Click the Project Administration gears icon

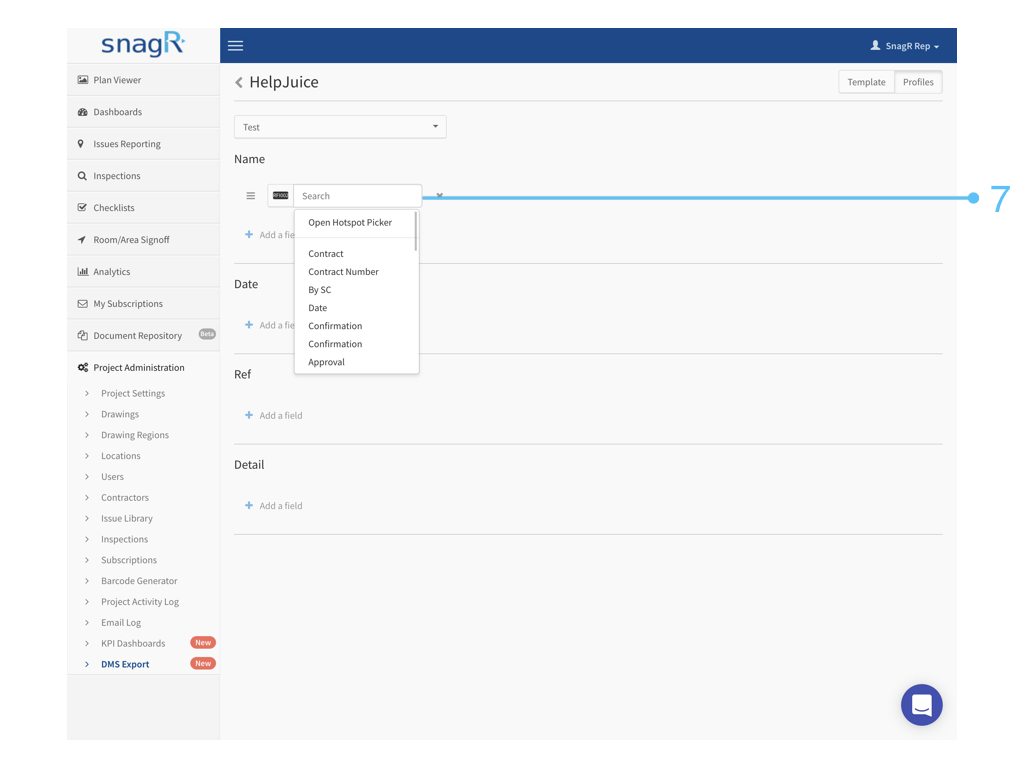[x=82, y=368]
